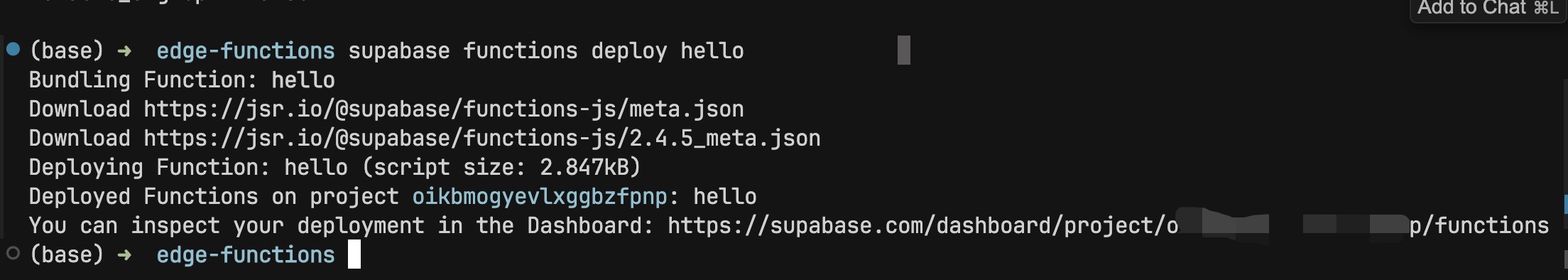Click the blue marker on terminal scrollbar

[x=1565, y=205]
